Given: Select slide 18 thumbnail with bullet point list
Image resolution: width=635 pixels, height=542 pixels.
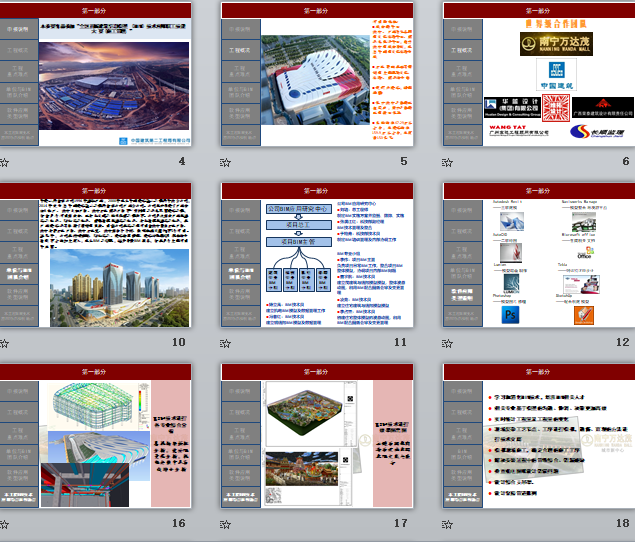Looking at the screenshot, I should point(539,436).
